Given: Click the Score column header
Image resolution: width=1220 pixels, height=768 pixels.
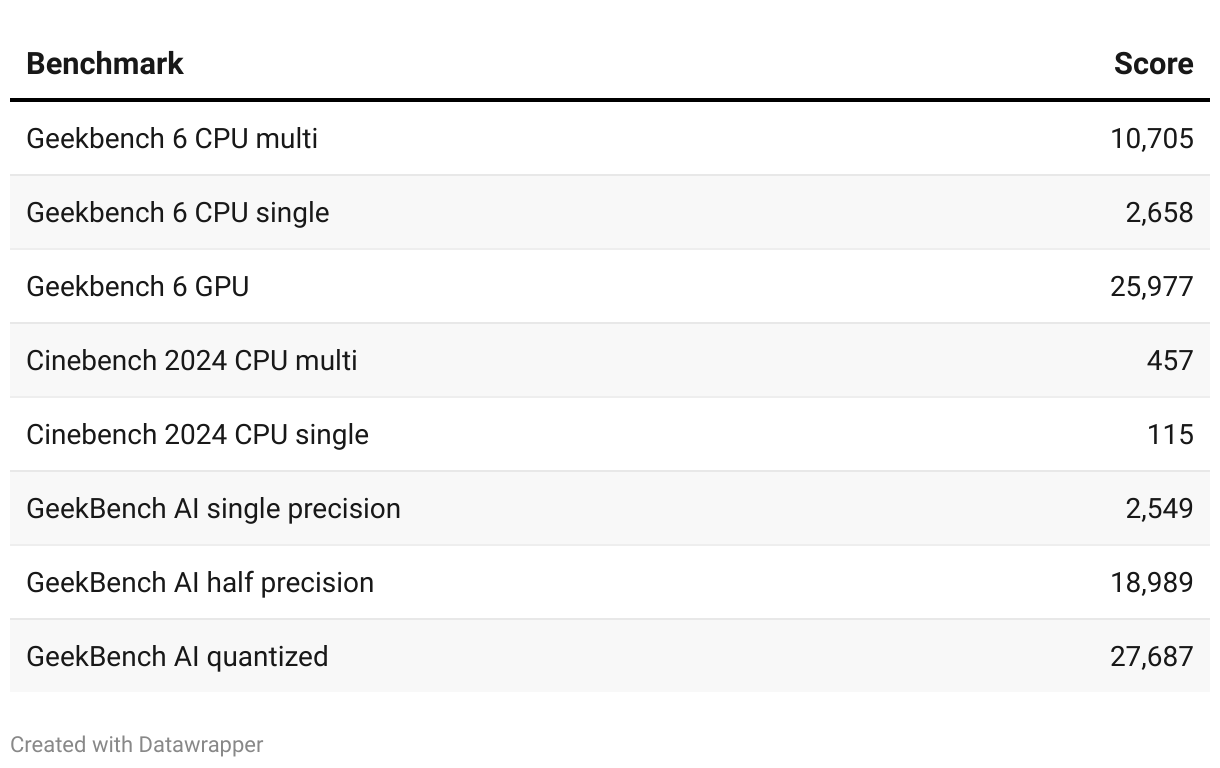Looking at the screenshot, I should point(1153,64).
